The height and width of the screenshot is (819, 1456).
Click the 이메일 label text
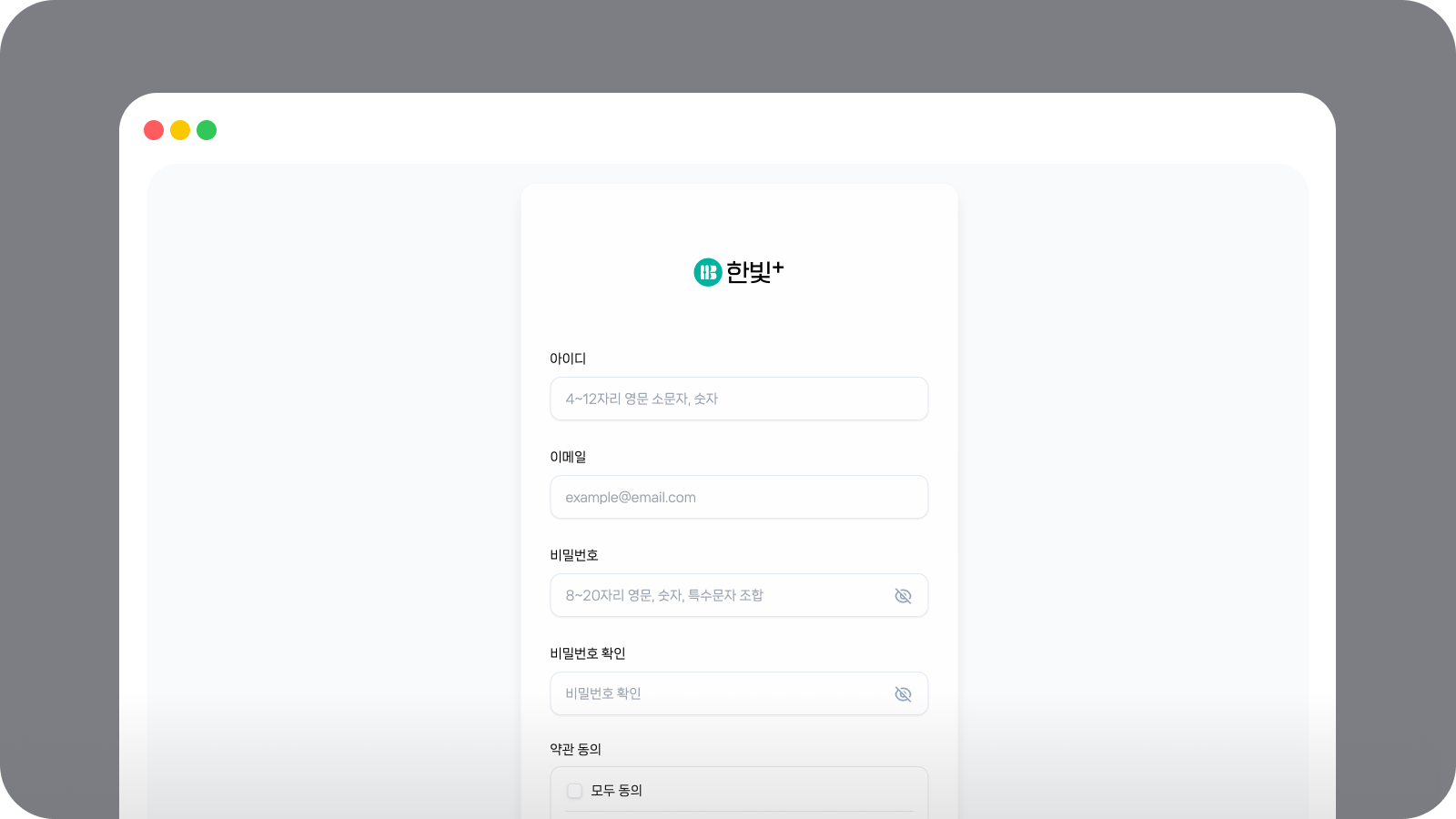[x=568, y=457]
